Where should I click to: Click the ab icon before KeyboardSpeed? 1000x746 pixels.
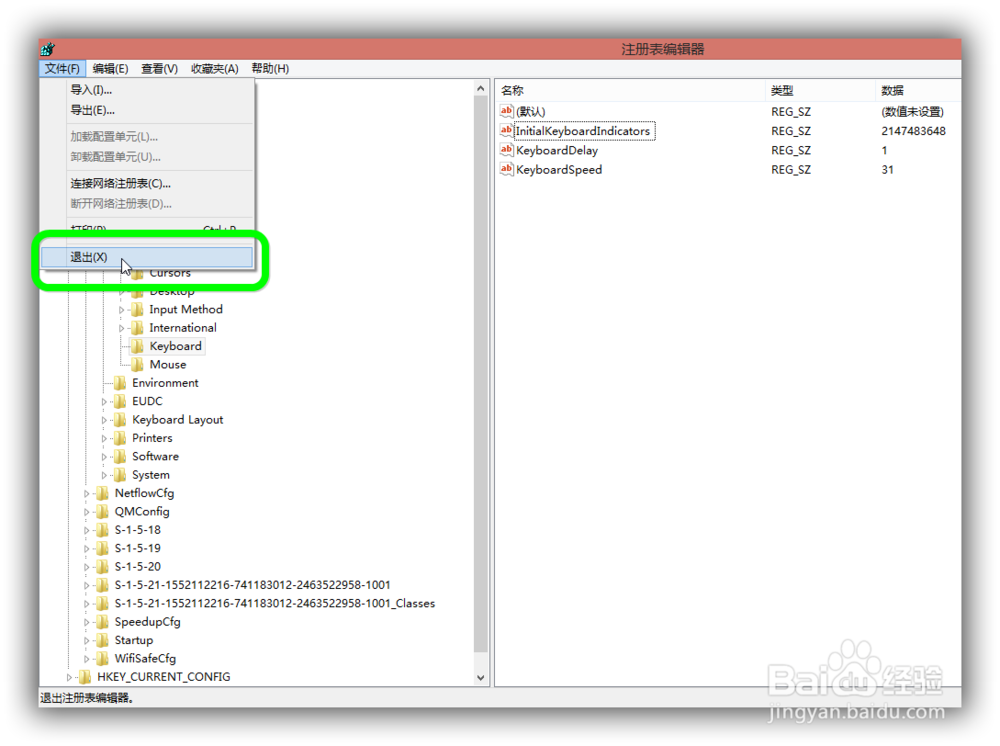(x=507, y=169)
